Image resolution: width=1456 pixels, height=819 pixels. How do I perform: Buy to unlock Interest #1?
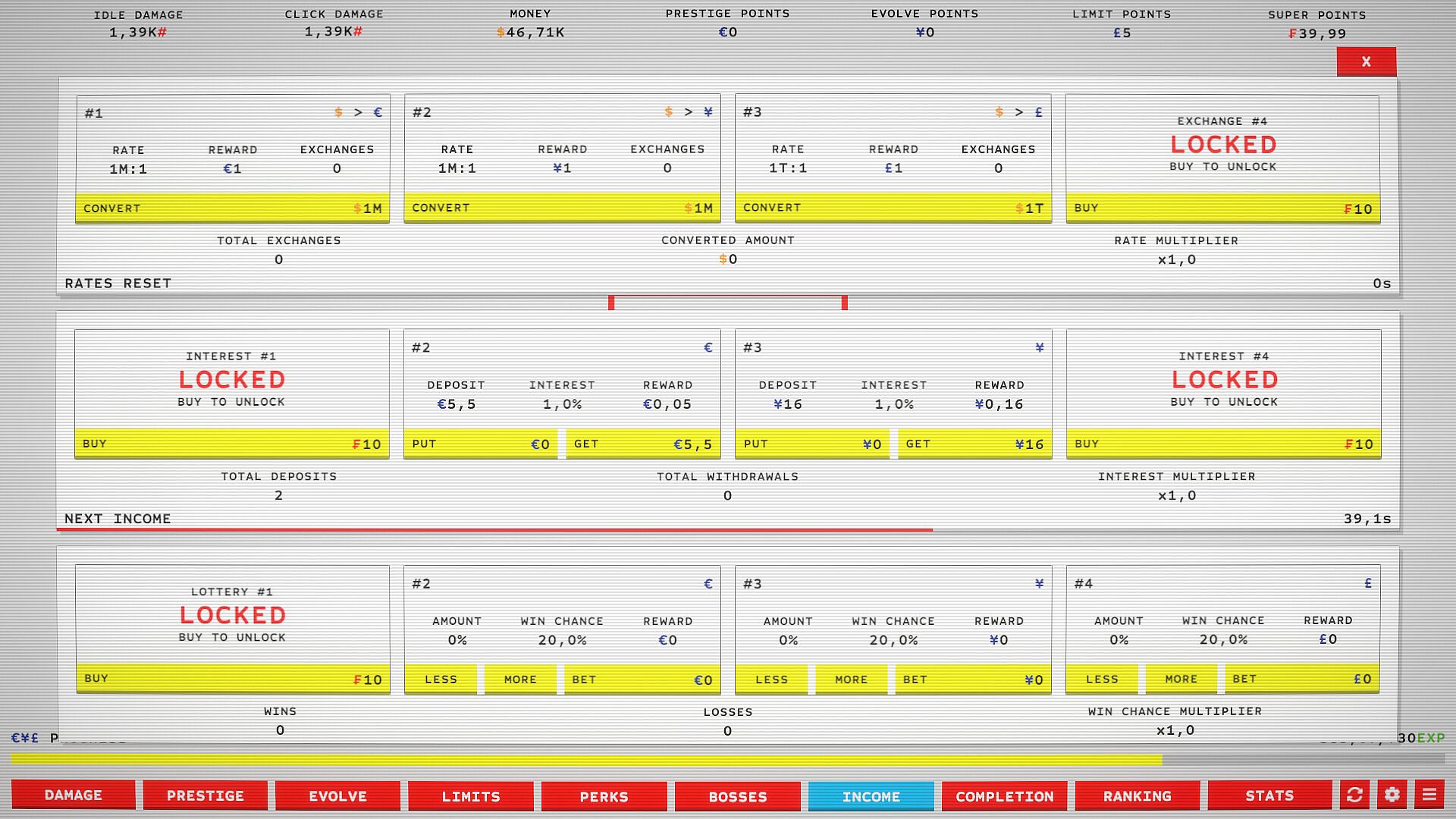(x=232, y=444)
